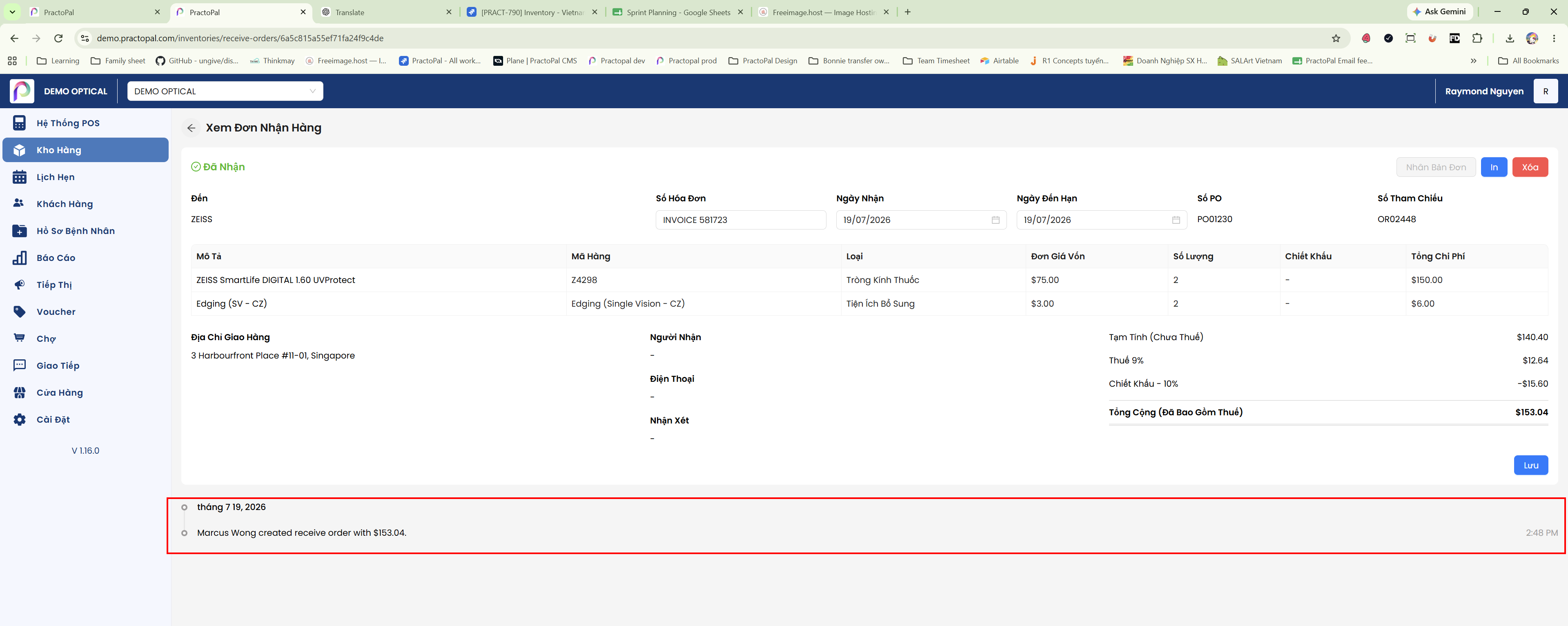Switch to the Translate tab
Screen dimensions: 1568x626
387,12
